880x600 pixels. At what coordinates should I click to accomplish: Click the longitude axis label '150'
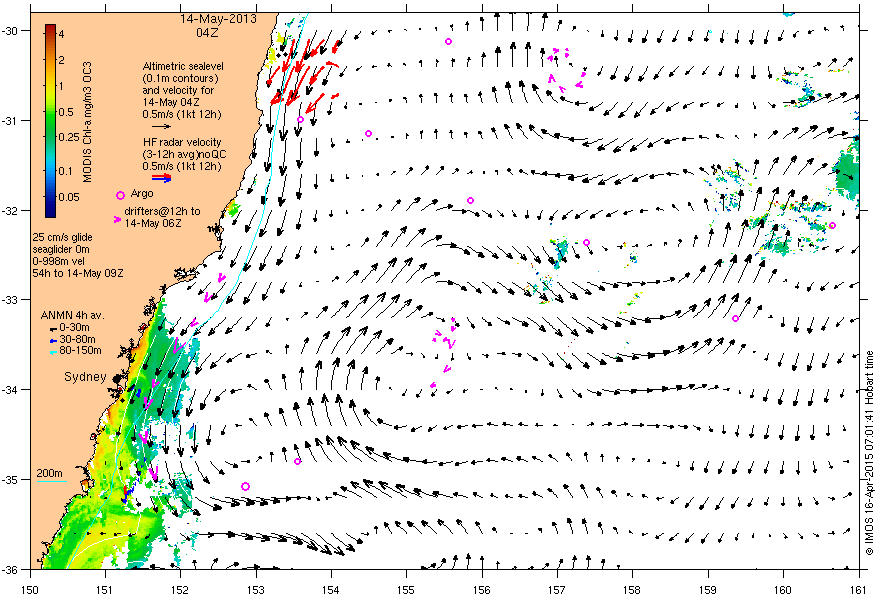pos(30,590)
